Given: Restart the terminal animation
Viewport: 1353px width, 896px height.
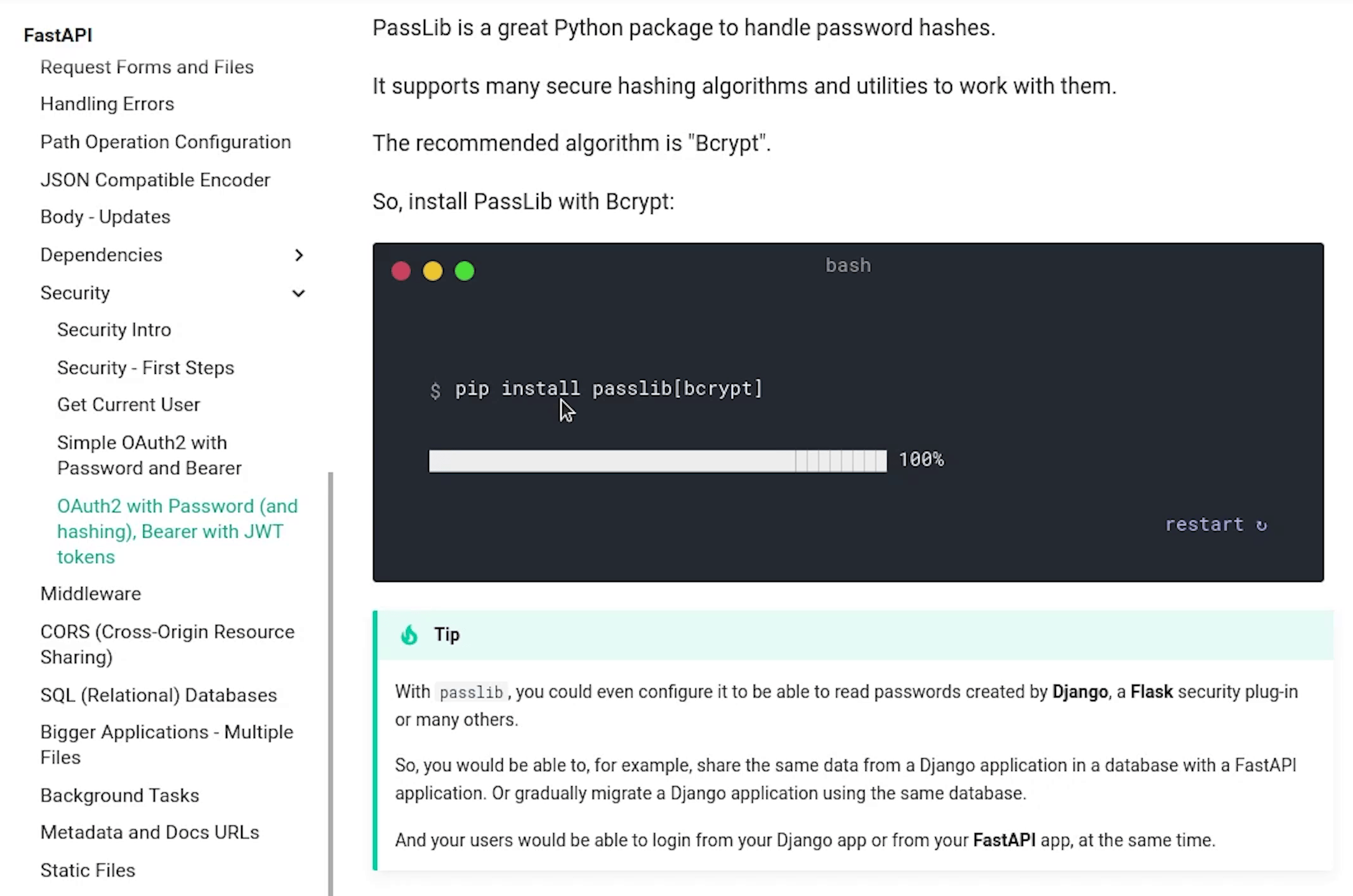Looking at the screenshot, I should pos(1215,525).
